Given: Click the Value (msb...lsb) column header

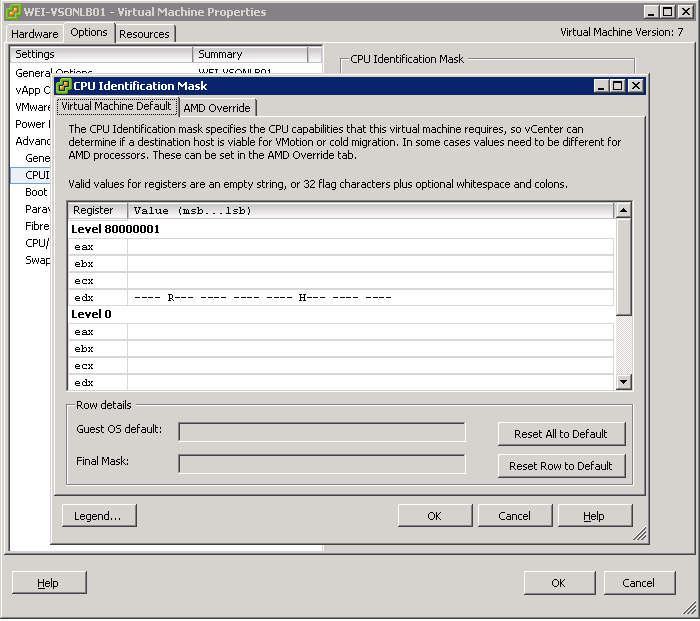Looking at the screenshot, I should click(371, 210).
